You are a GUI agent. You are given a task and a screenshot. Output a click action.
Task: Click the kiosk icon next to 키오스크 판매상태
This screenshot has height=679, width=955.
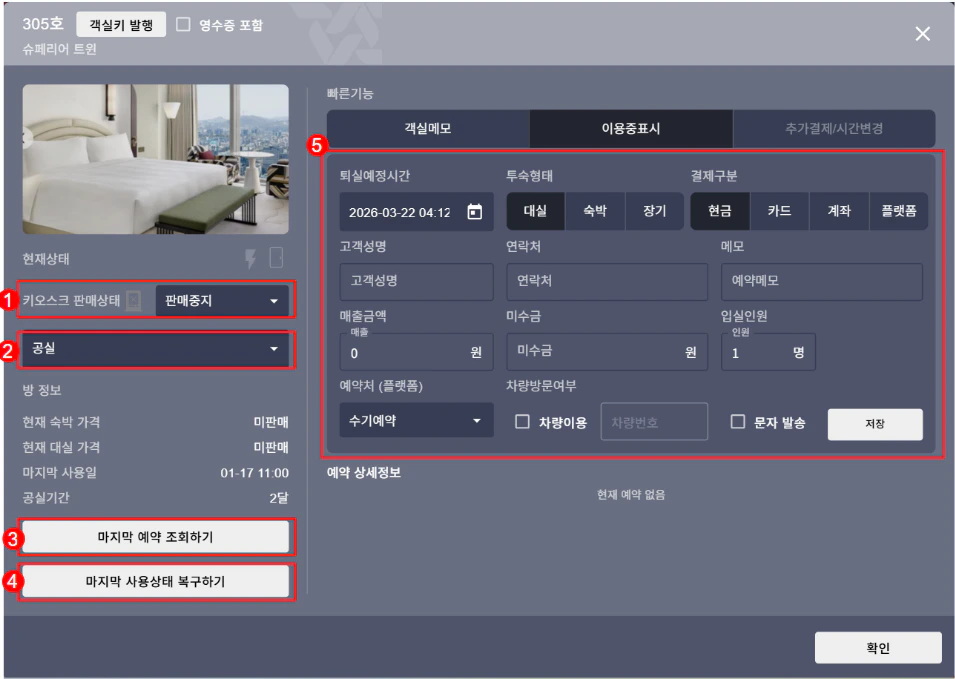coord(134,300)
